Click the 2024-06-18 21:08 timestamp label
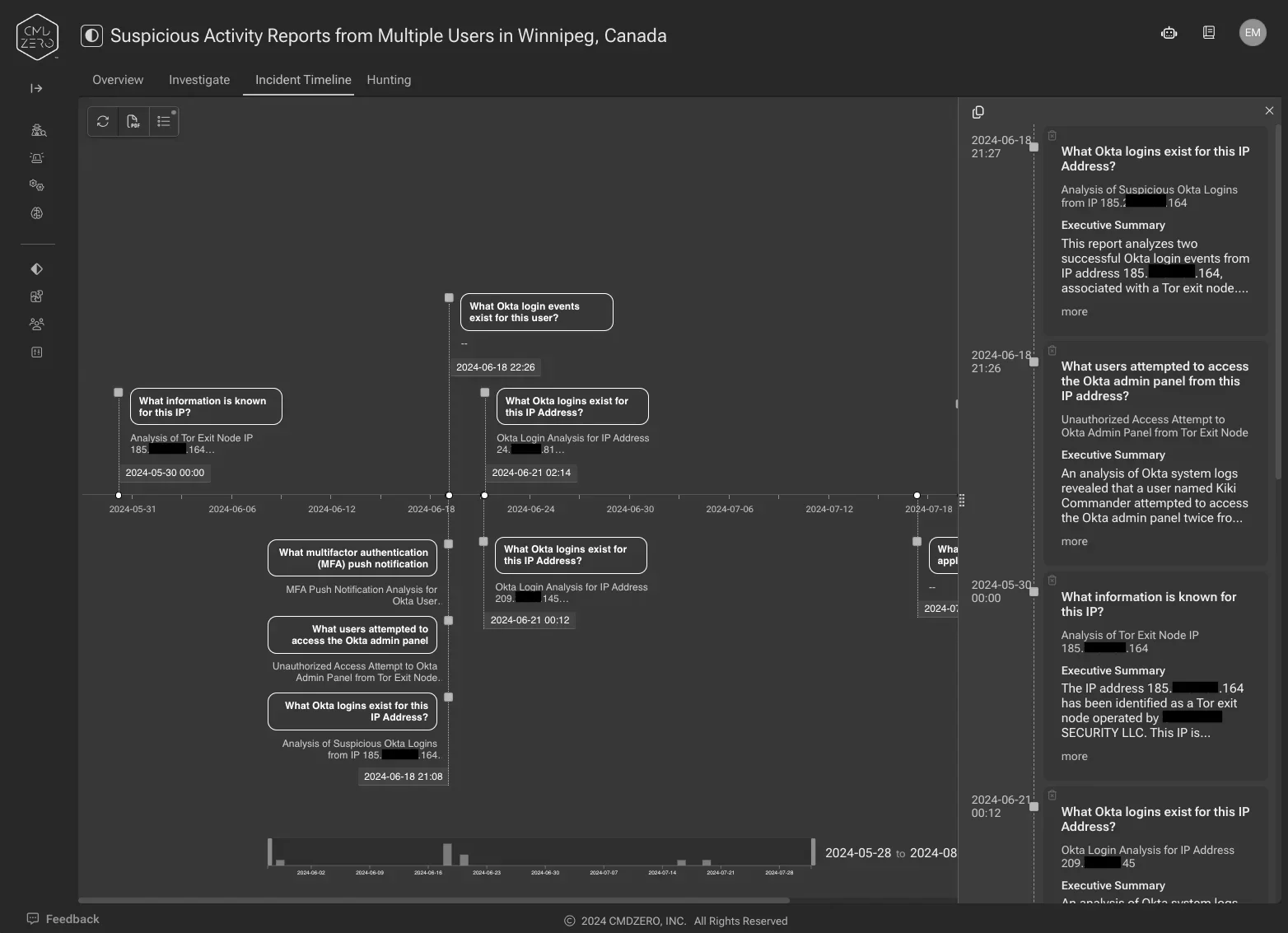 404,777
